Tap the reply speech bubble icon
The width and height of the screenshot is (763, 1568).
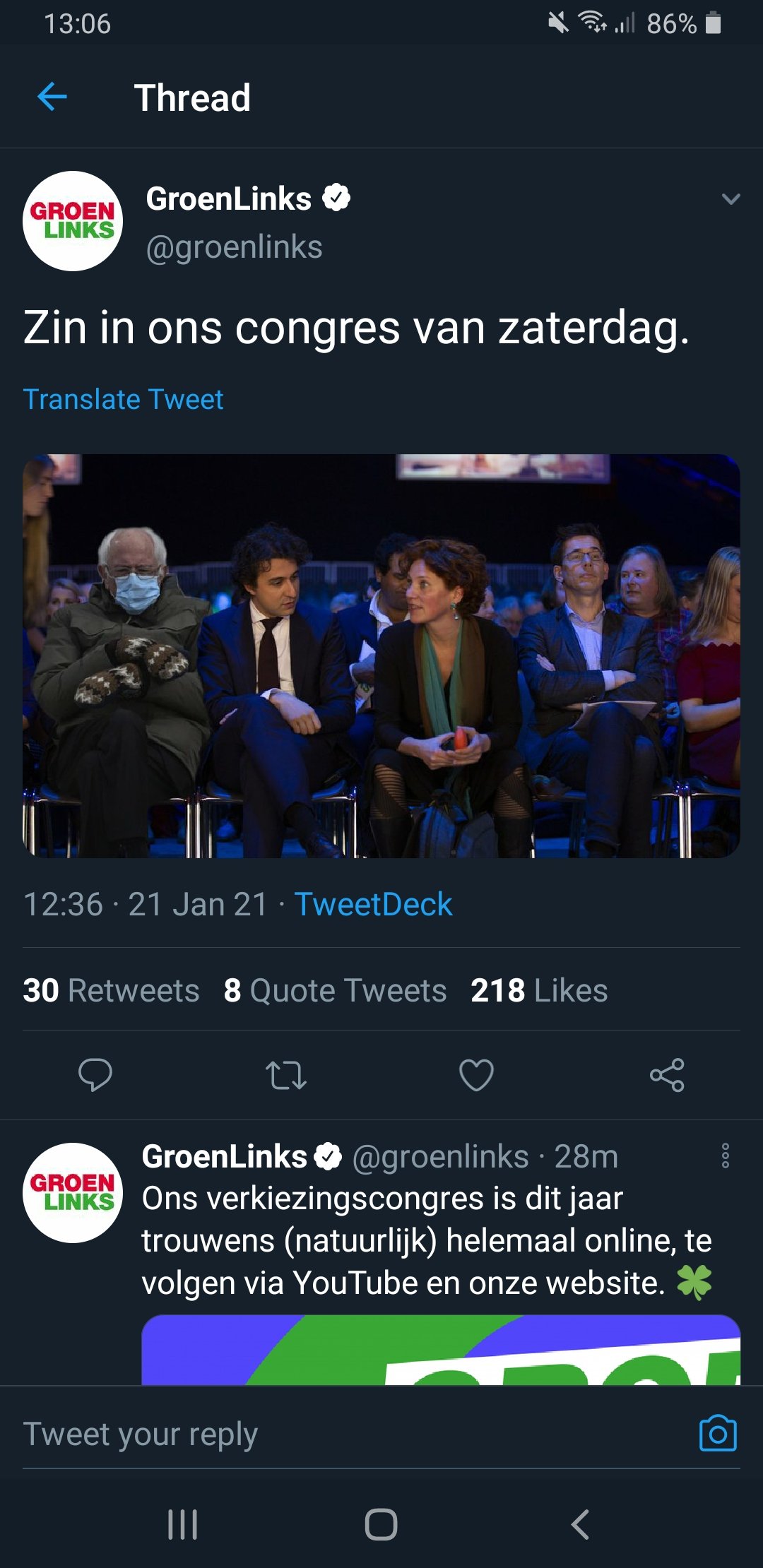95,1075
